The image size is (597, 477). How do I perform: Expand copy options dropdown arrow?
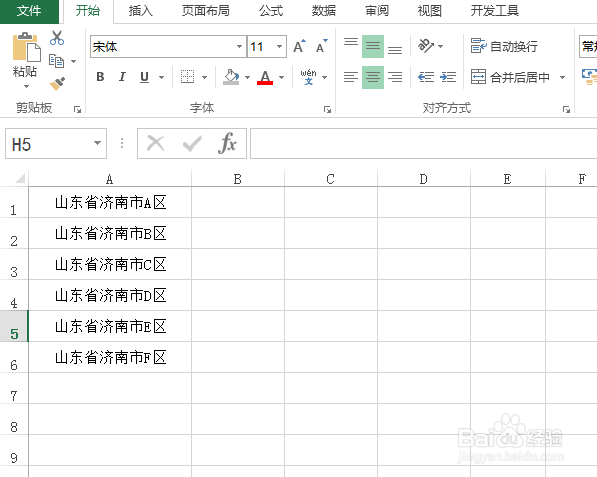coord(73,61)
